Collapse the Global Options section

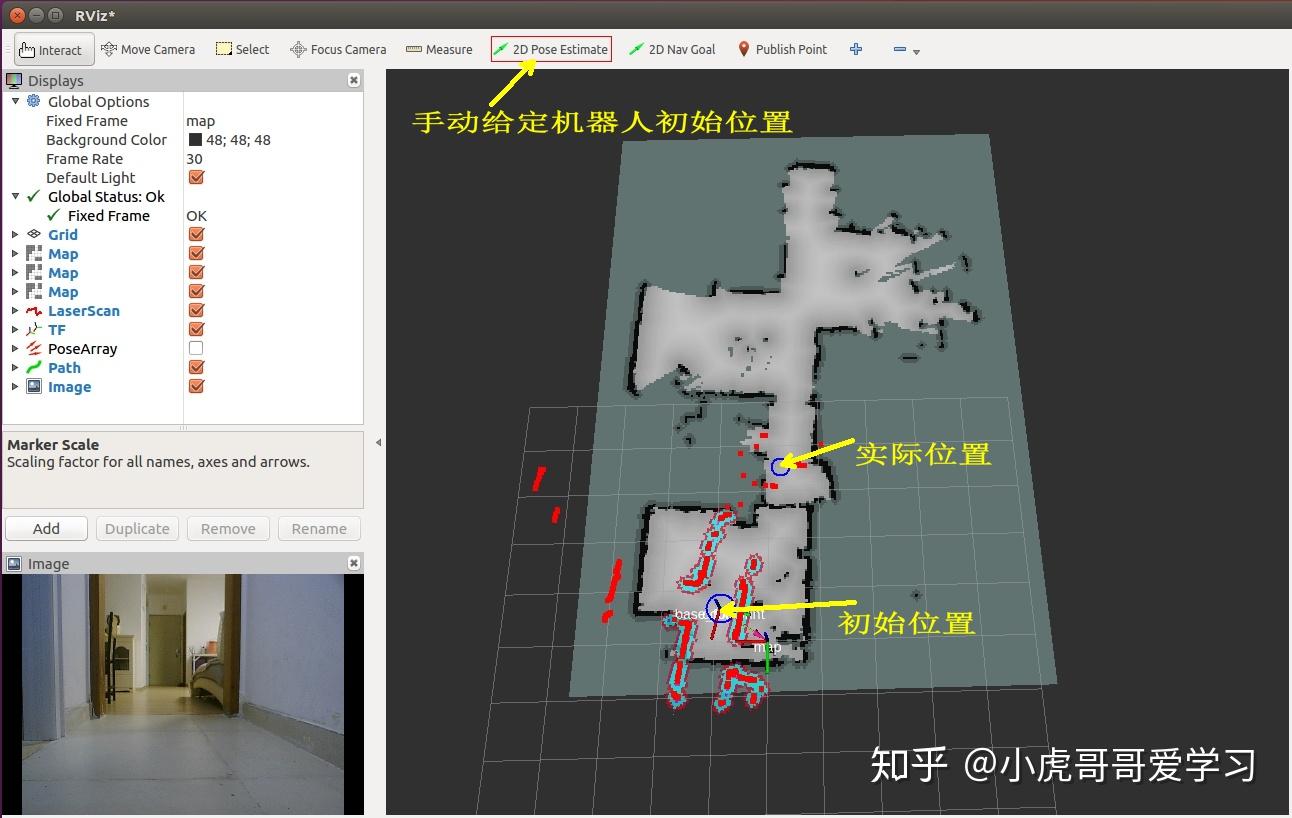[15, 101]
